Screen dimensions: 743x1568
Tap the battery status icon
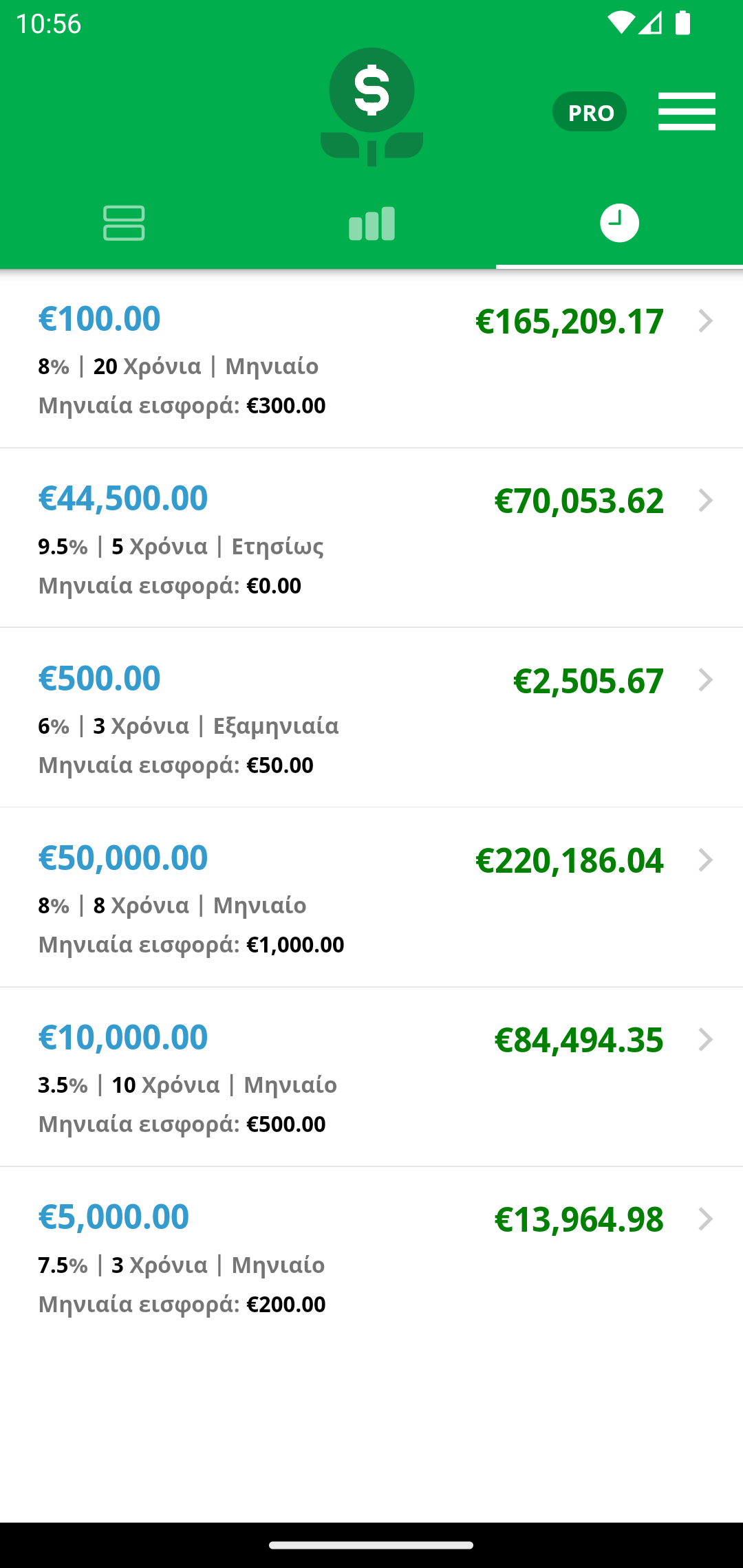click(682, 23)
